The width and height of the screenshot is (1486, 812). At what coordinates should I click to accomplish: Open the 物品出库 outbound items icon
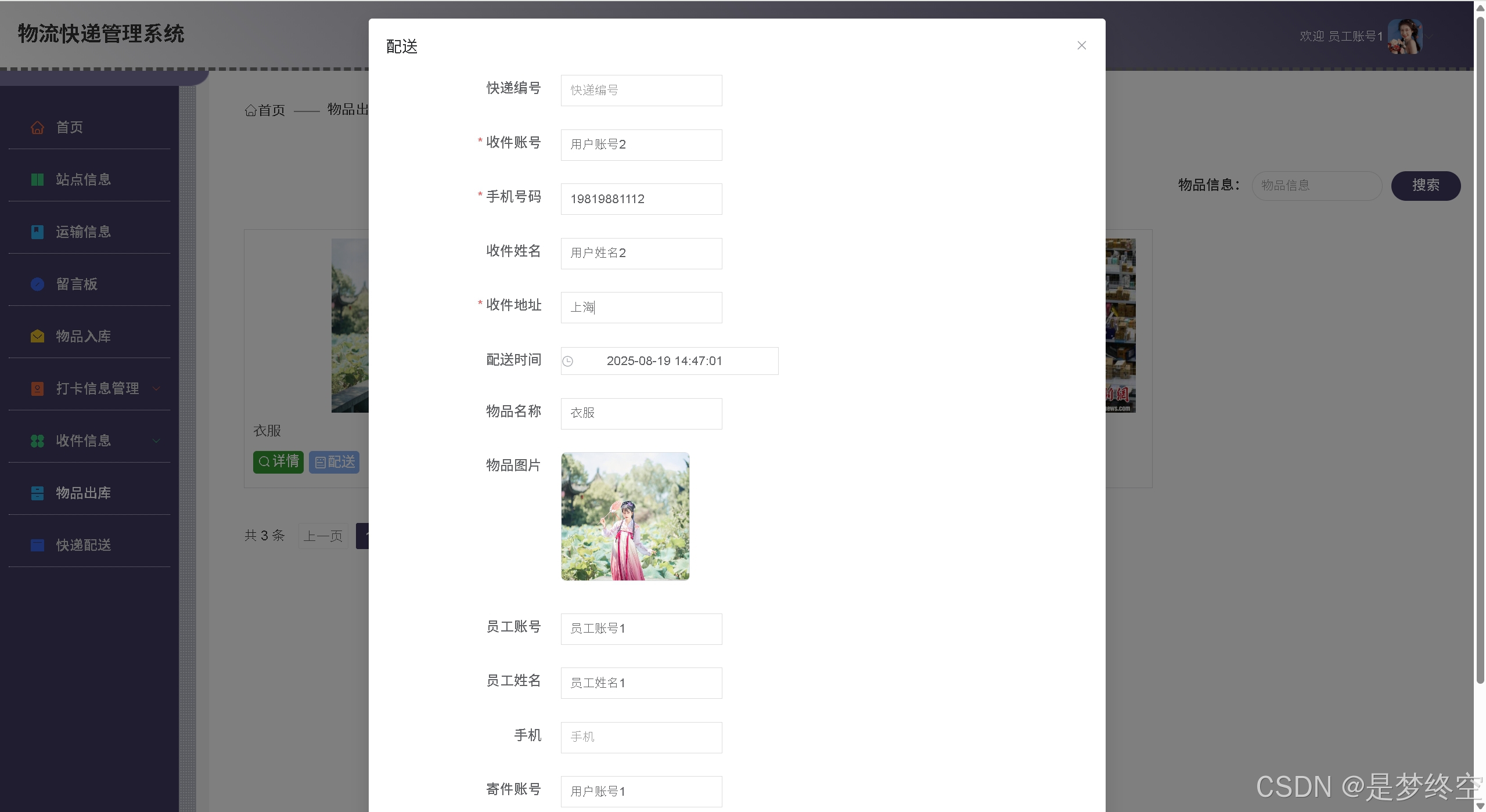(37, 493)
